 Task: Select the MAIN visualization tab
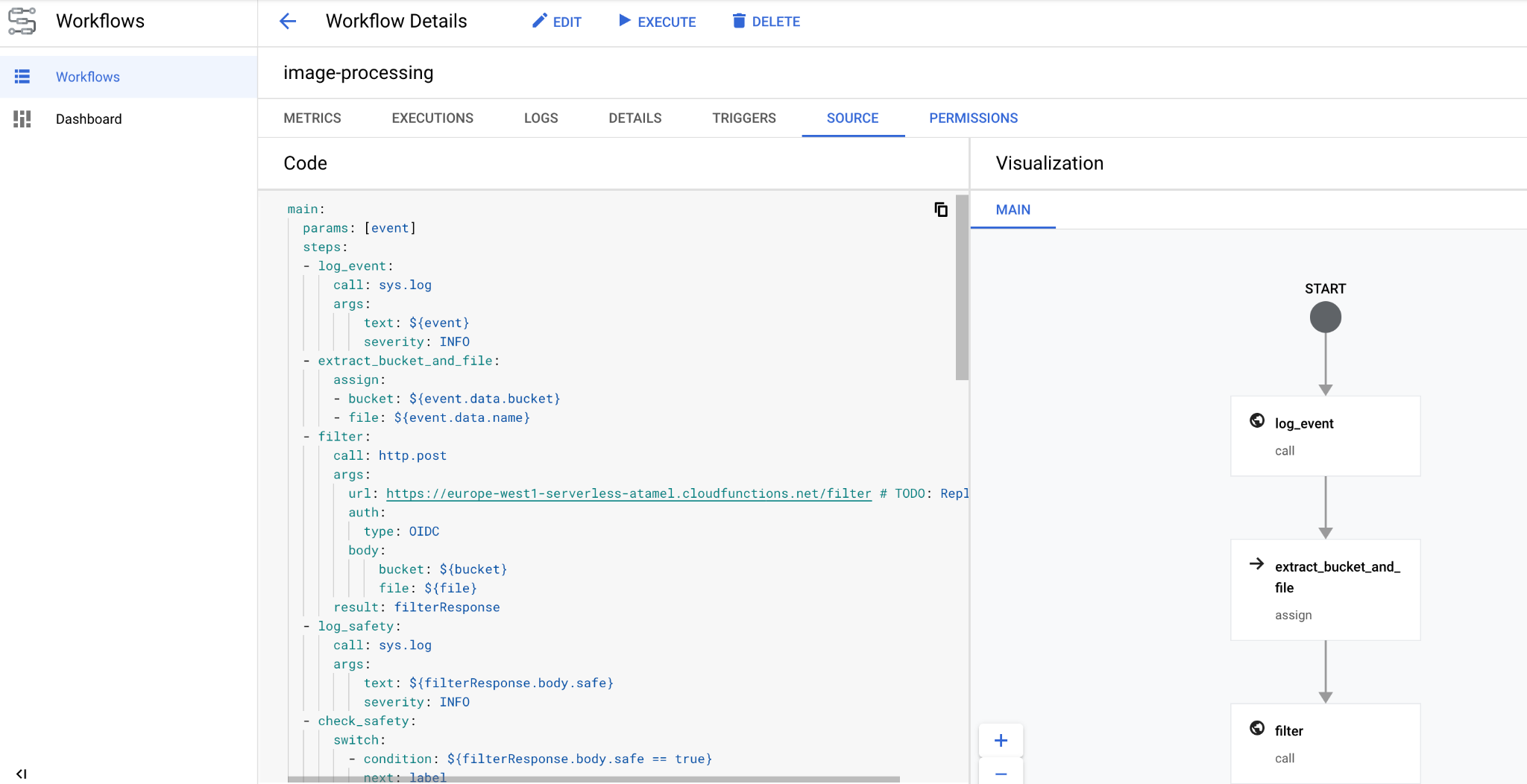(x=1013, y=210)
